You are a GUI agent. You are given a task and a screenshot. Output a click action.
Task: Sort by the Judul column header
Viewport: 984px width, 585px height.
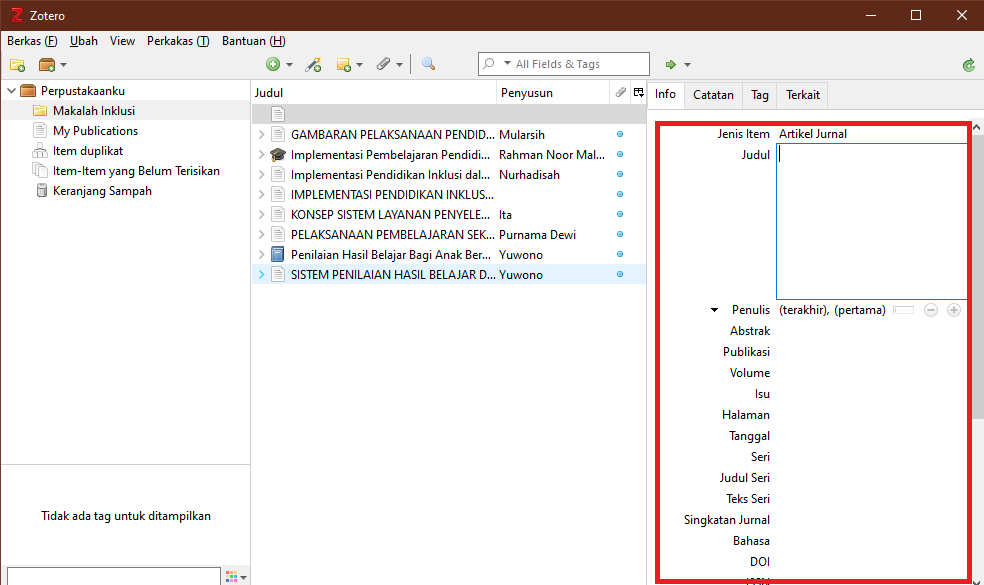pos(374,93)
